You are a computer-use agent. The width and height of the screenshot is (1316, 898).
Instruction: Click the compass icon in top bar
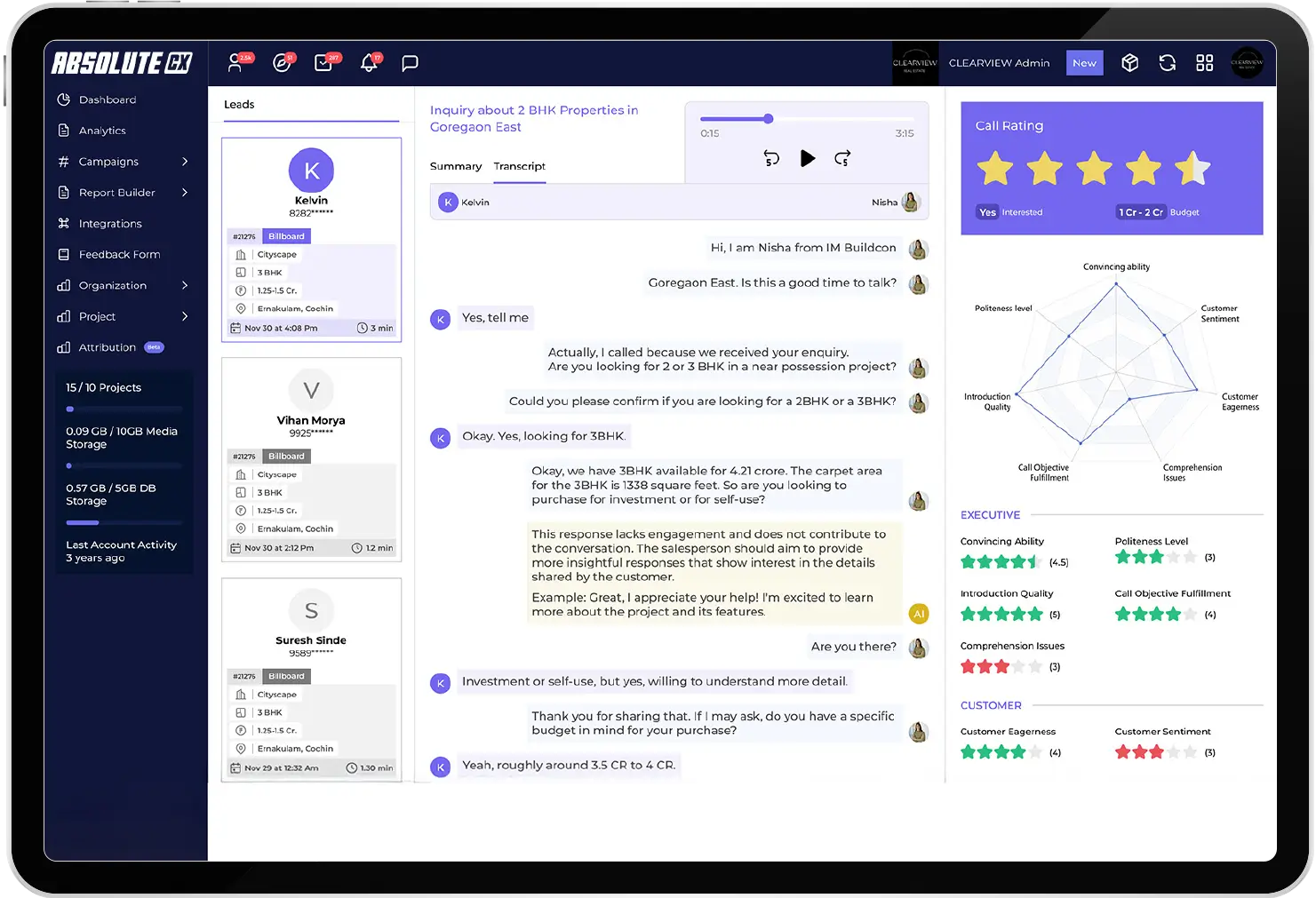(x=283, y=63)
